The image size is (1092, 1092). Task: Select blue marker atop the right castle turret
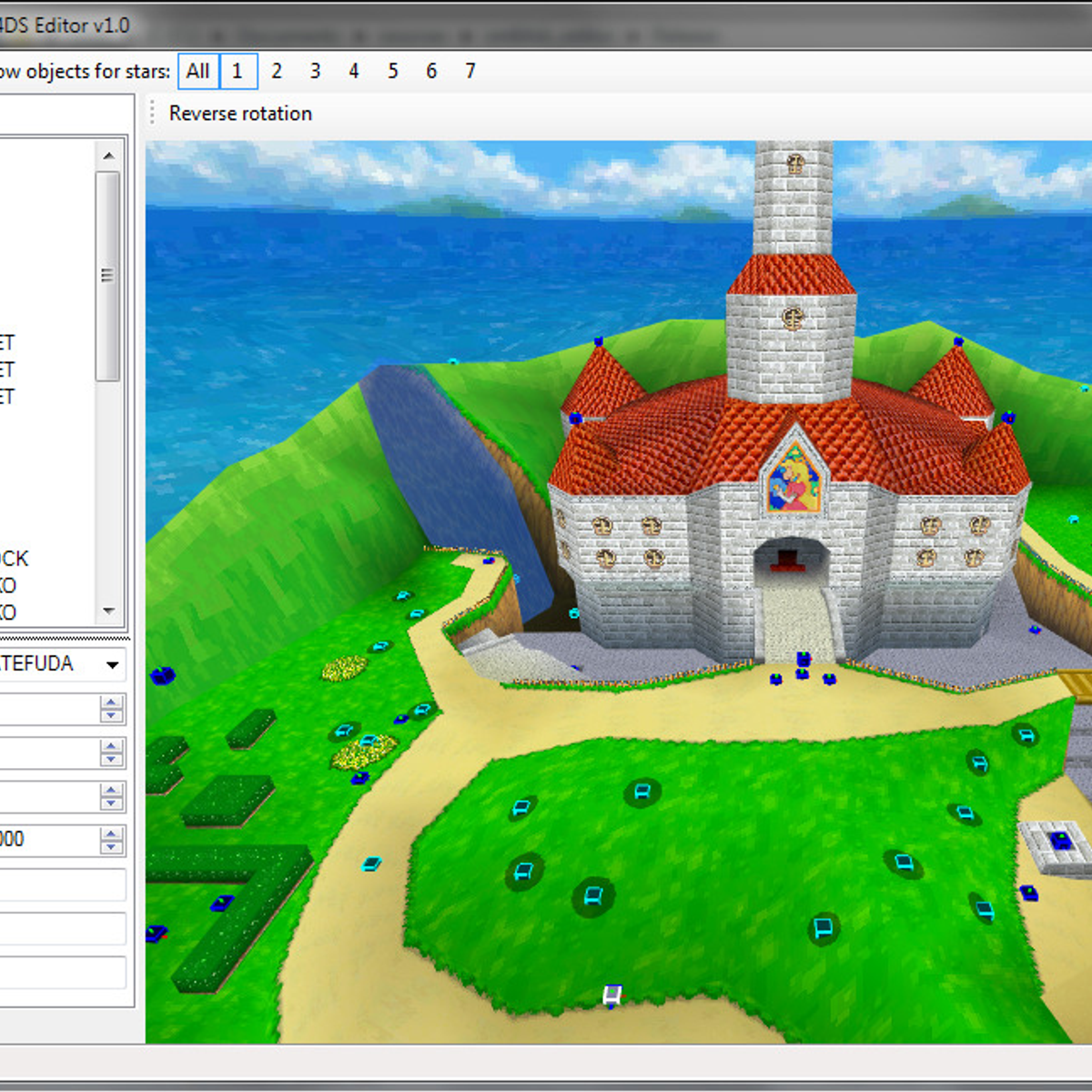(x=957, y=342)
